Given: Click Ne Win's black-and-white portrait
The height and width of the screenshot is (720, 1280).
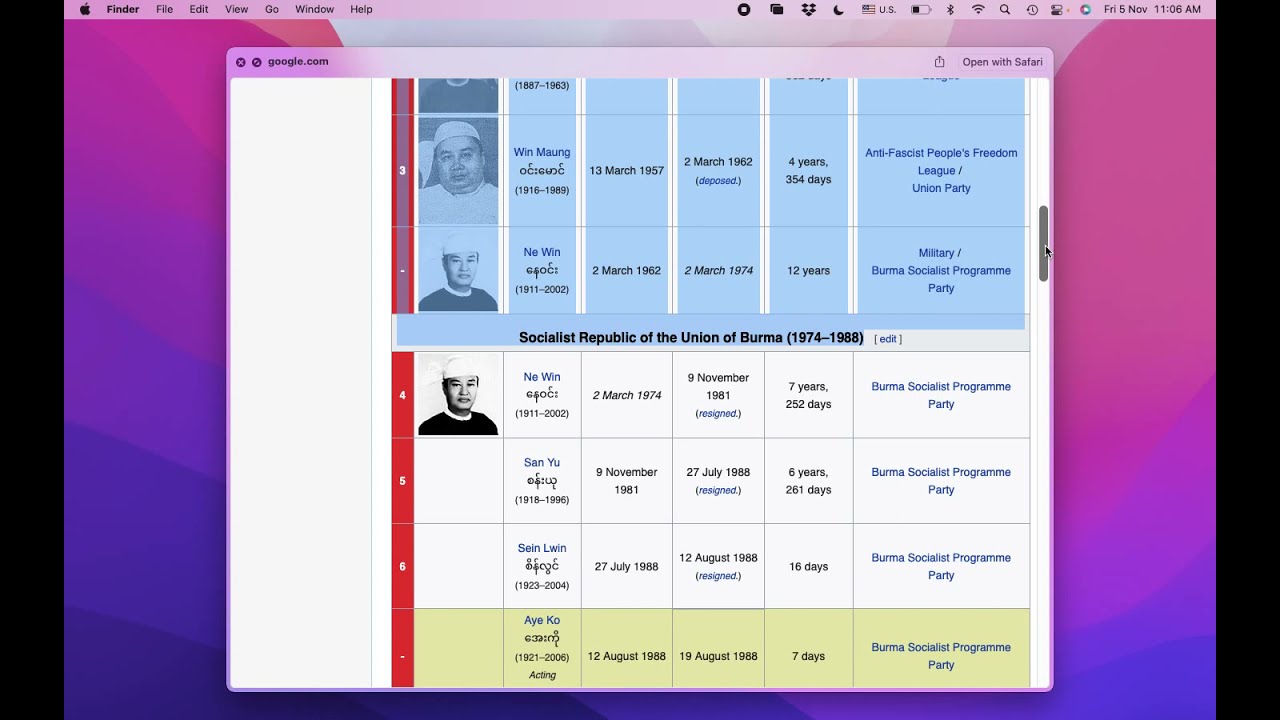Looking at the screenshot, I should coord(458,394).
